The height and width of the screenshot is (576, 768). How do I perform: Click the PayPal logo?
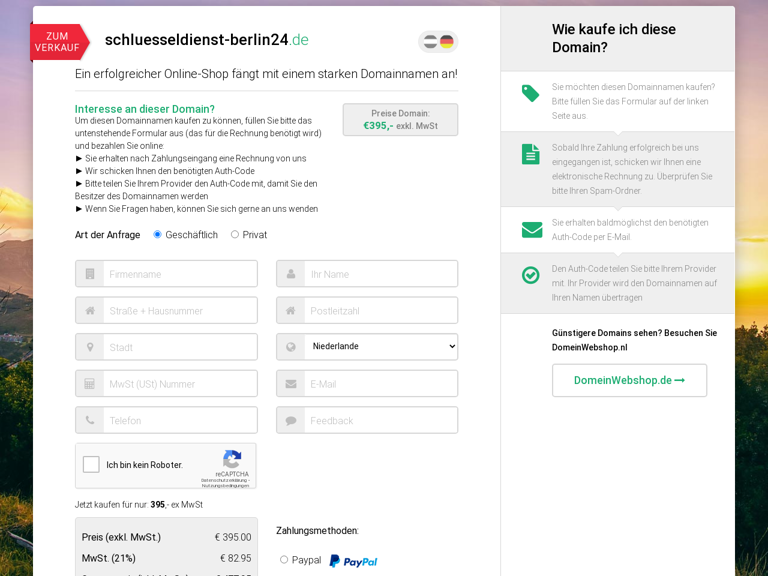point(353,561)
